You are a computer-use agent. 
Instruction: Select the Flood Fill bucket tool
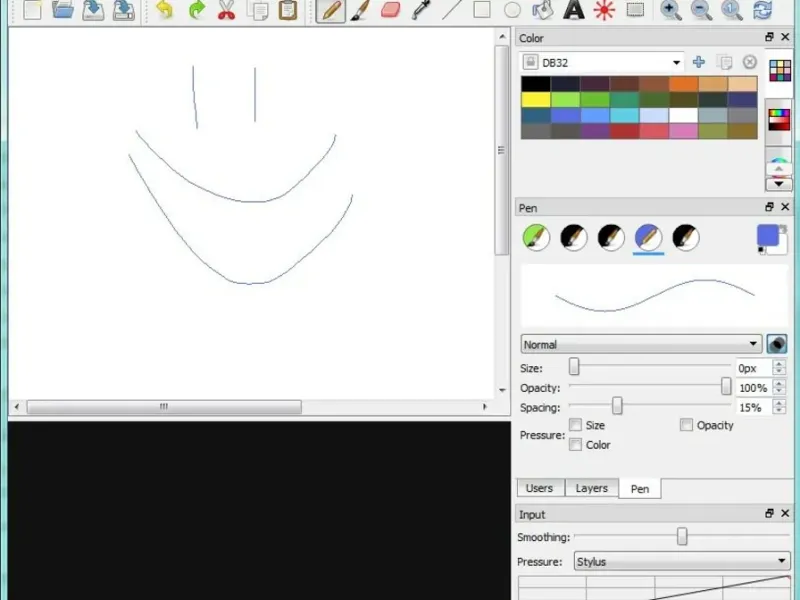click(x=542, y=10)
